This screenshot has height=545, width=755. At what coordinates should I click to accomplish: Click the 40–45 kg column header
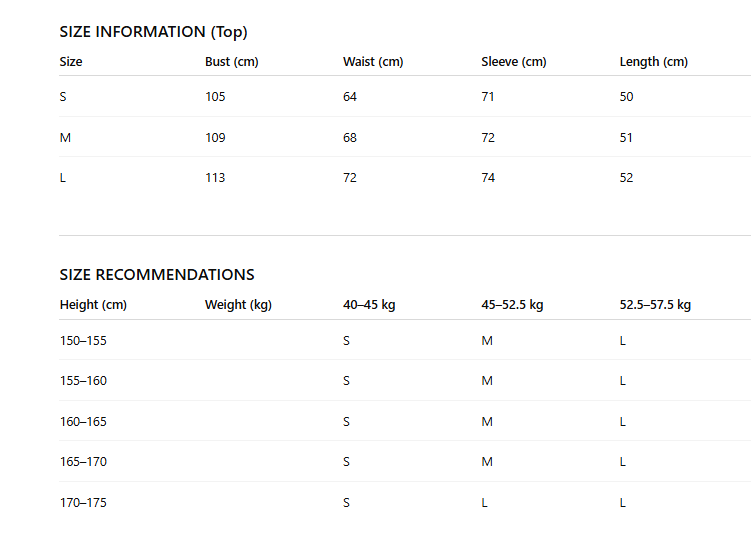(369, 305)
